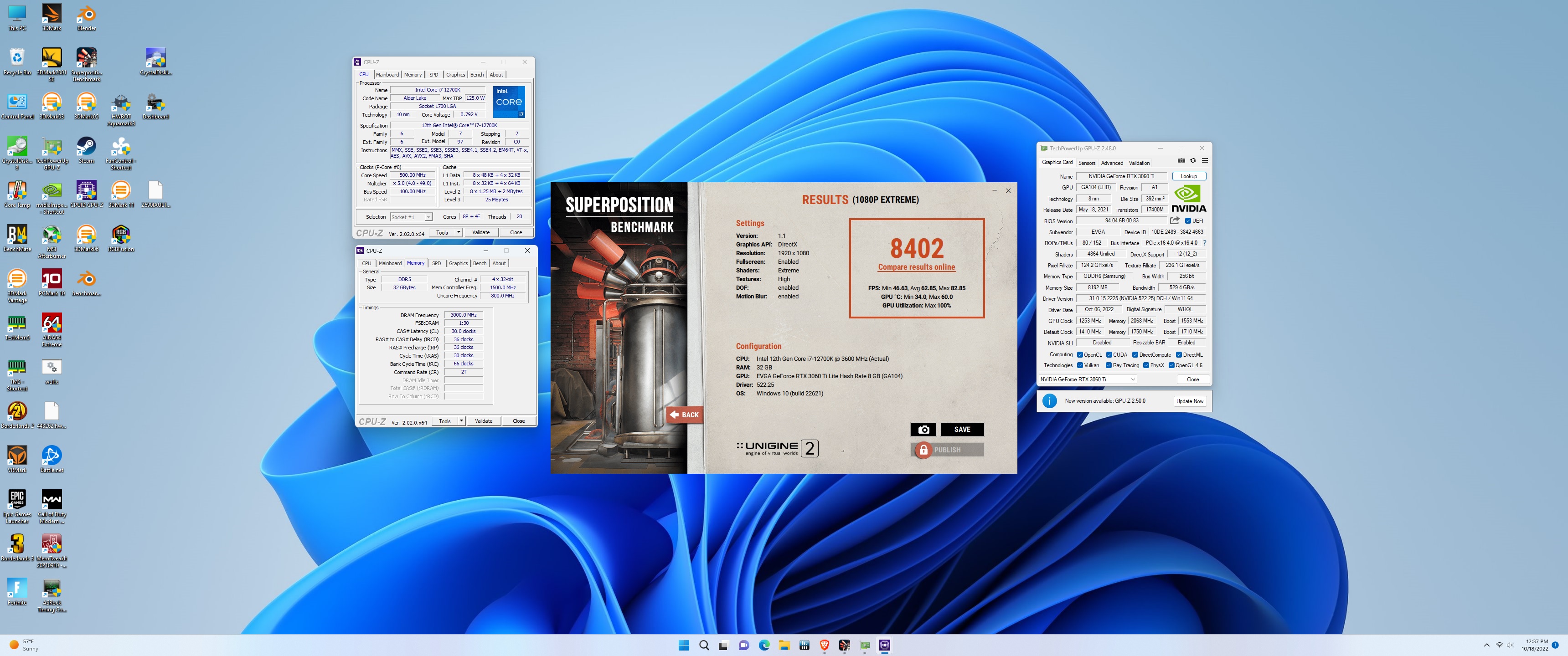Toggle the OpenCL checkbox

1080,355
